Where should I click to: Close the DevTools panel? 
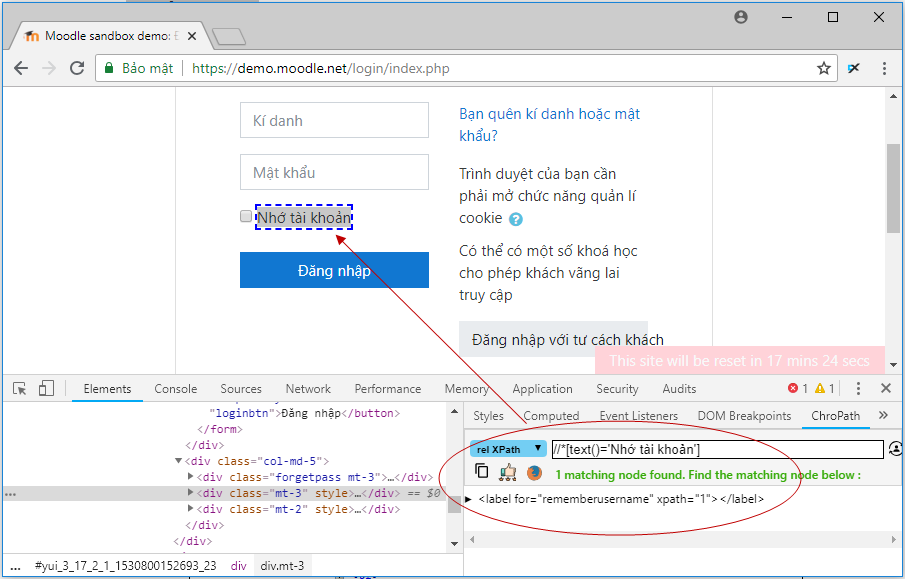click(886, 389)
